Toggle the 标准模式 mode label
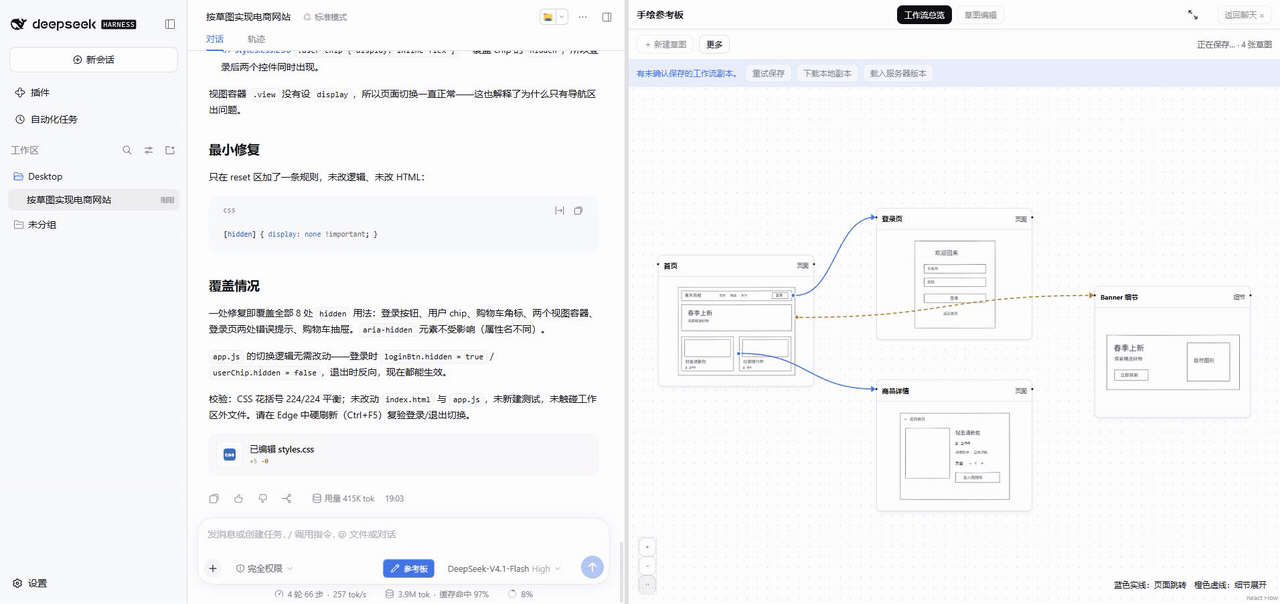Image resolution: width=1280 pixels, height=604 pixels. [x=325, y=17]
